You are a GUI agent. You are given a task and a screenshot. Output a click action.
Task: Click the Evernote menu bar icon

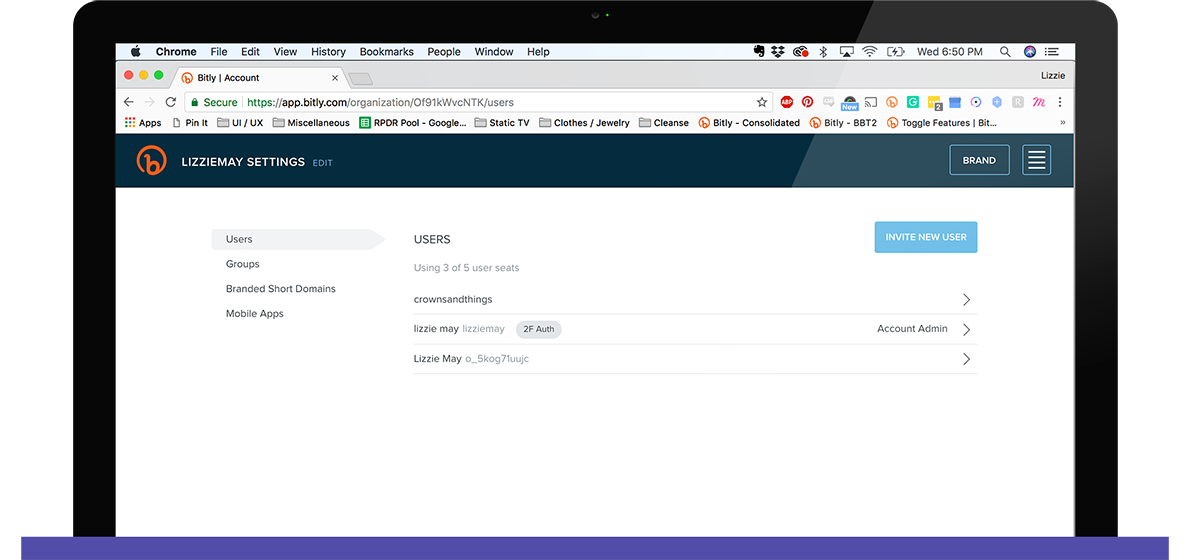pyautogui.click(x=760, y=52)
